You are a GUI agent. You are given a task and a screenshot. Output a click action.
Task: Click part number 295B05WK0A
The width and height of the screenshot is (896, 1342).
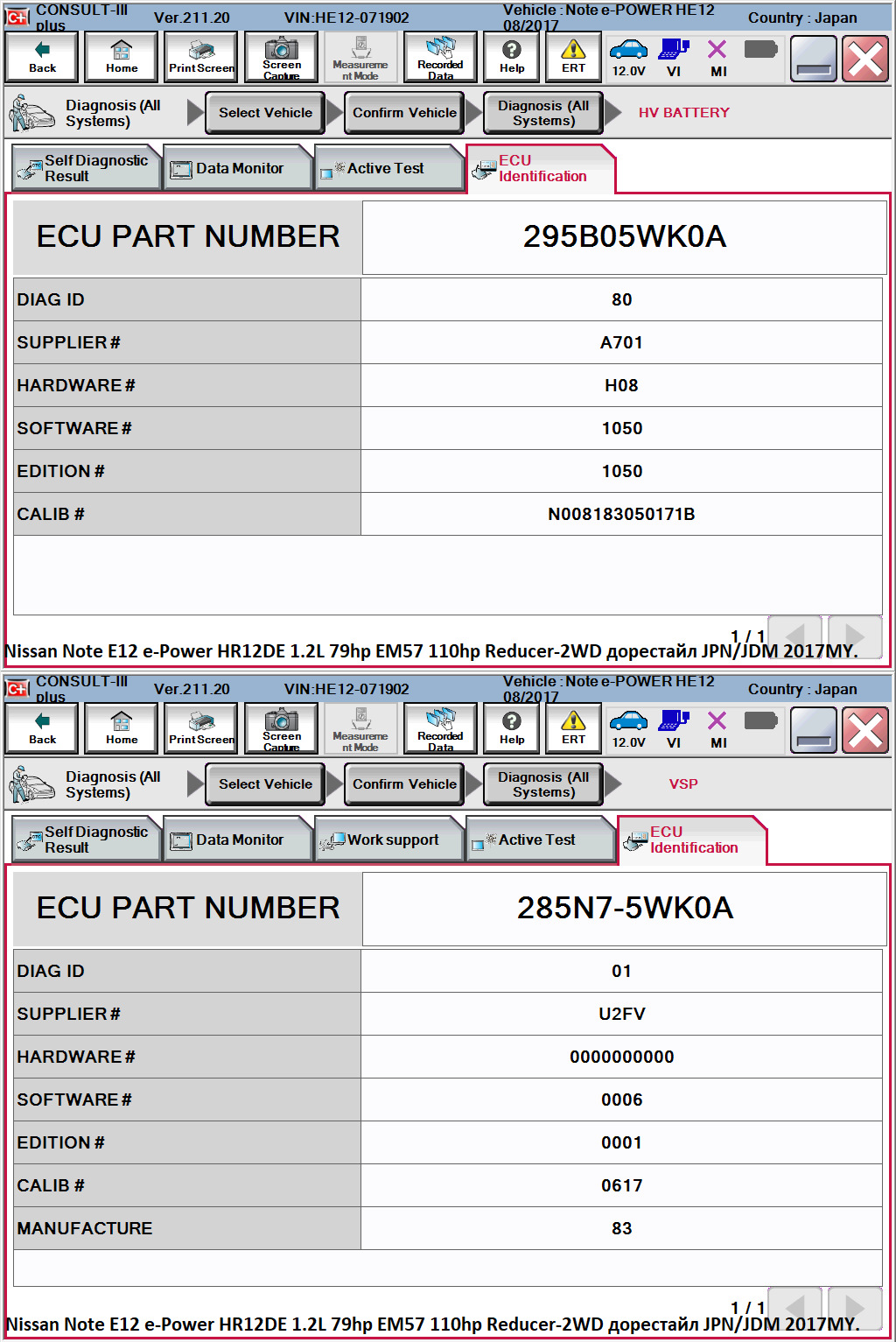pos(625,237)
